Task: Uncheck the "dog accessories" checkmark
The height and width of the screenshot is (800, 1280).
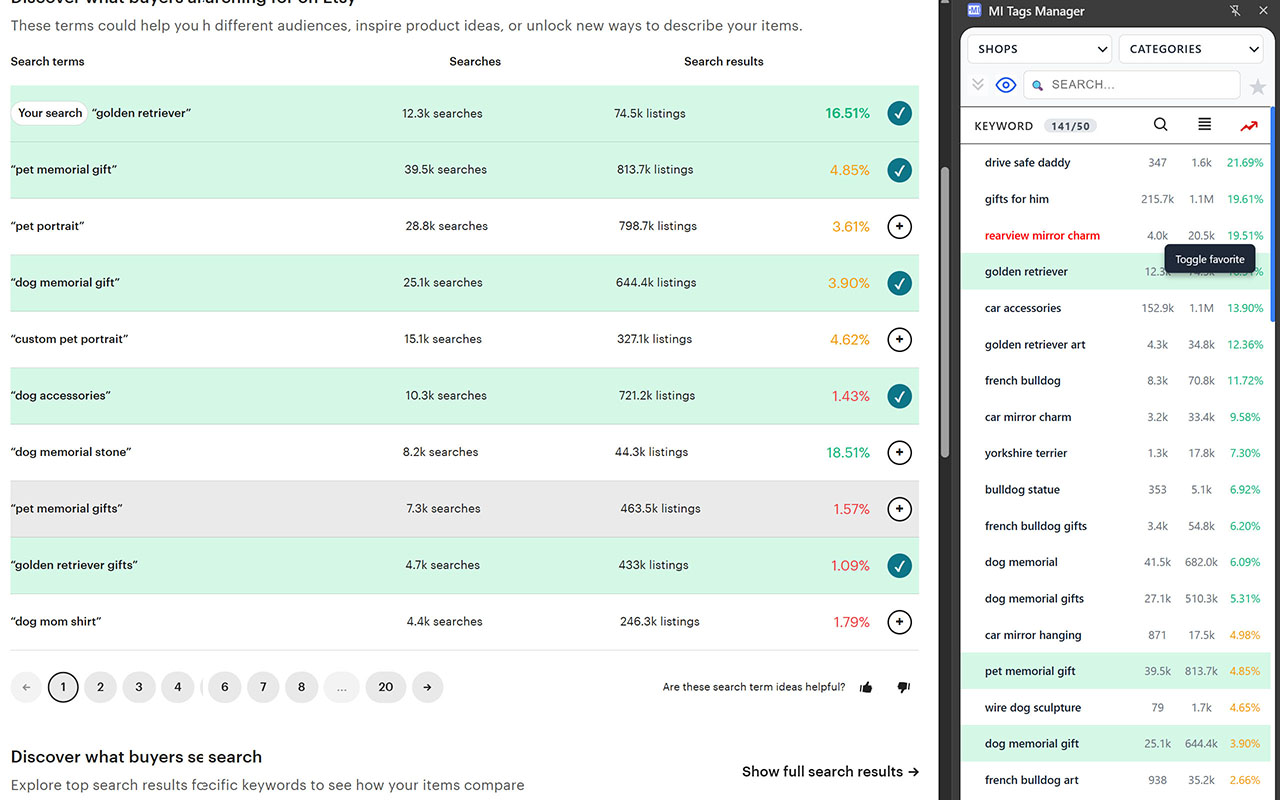Action: (x=899, y=396)
